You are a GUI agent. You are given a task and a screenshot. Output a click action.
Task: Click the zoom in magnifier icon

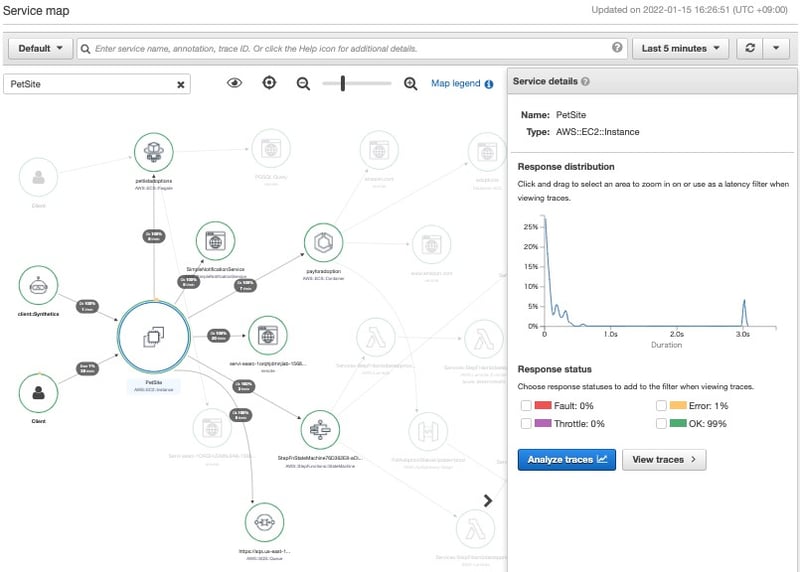click(x=410, y=83)
